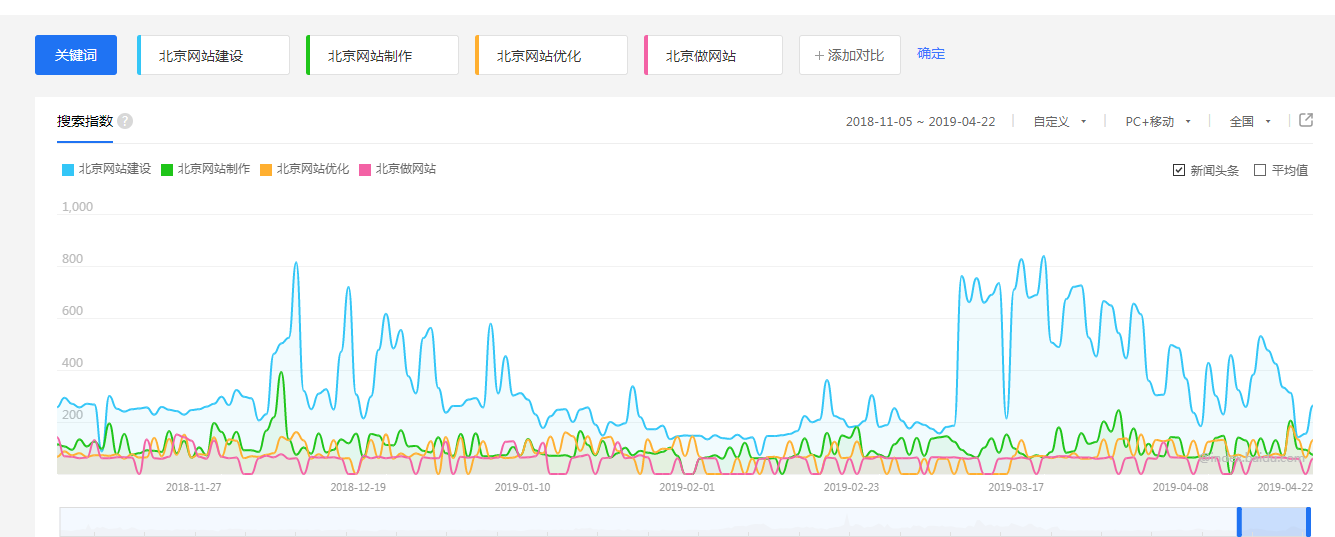Toggle the 北京网站制作 green legend swatch
The image size is (1335, 537).
point(167,170)
